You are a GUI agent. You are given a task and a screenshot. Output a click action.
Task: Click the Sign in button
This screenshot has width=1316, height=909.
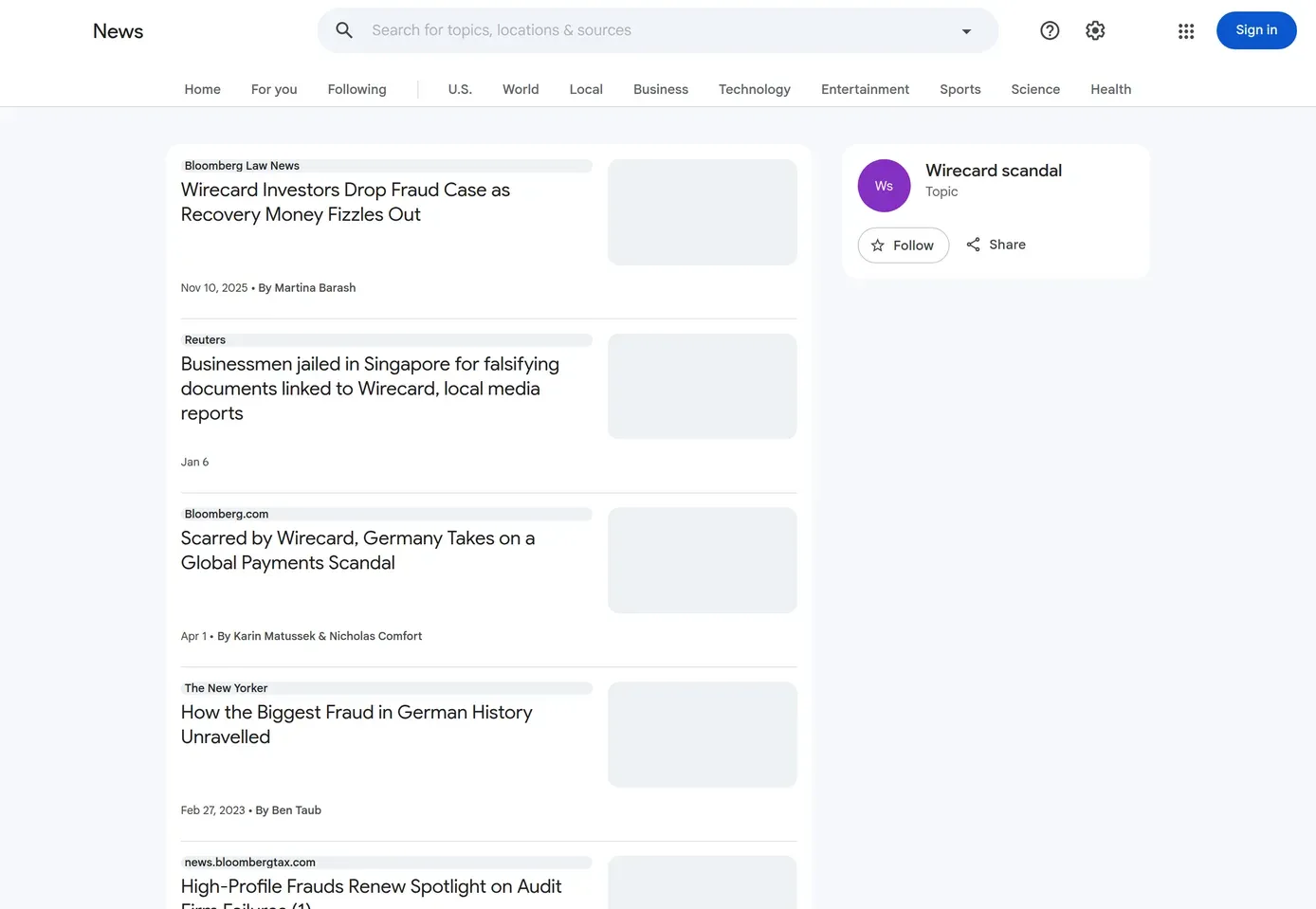1256,30
